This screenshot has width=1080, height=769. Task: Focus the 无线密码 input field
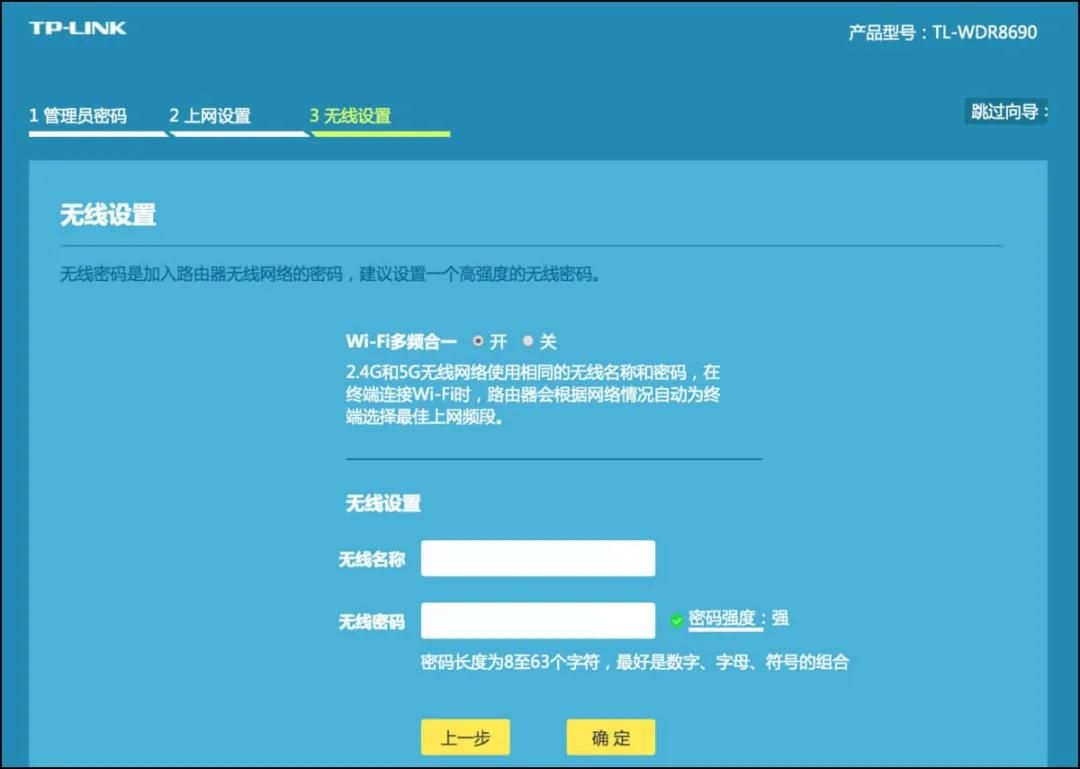538,620
